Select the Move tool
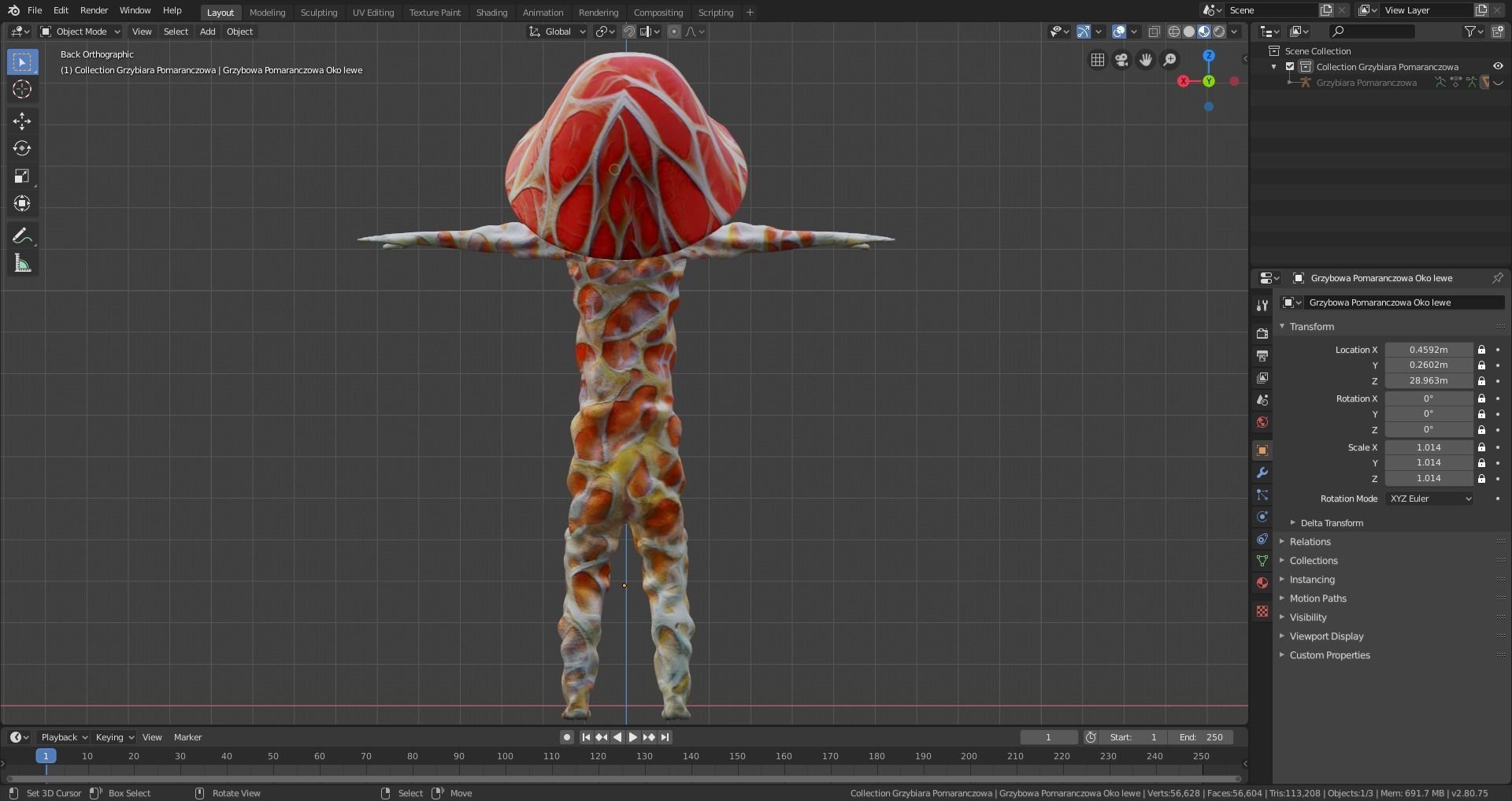 [22, 121]
